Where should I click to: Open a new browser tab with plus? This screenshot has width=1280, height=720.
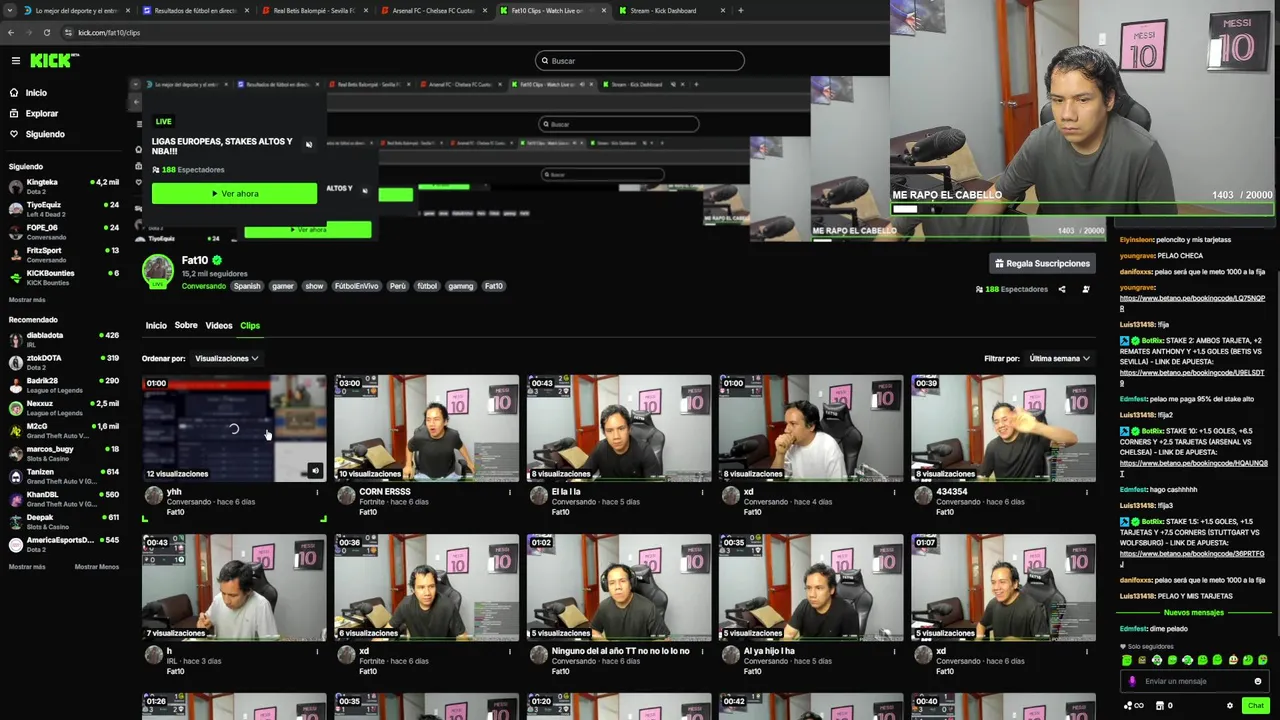pos(740,10)
